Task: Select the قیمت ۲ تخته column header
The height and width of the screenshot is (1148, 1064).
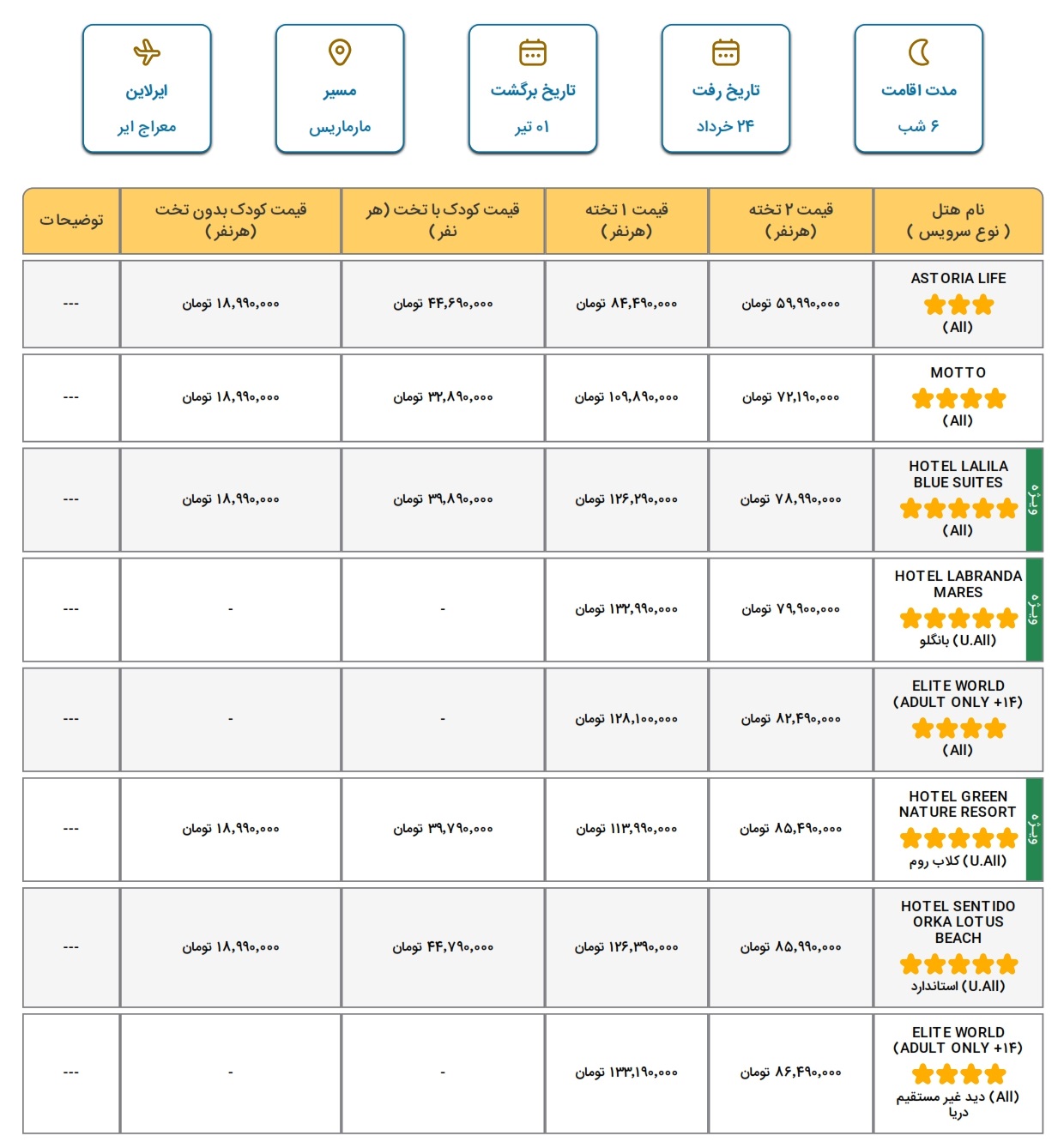Action: (791, 221)
